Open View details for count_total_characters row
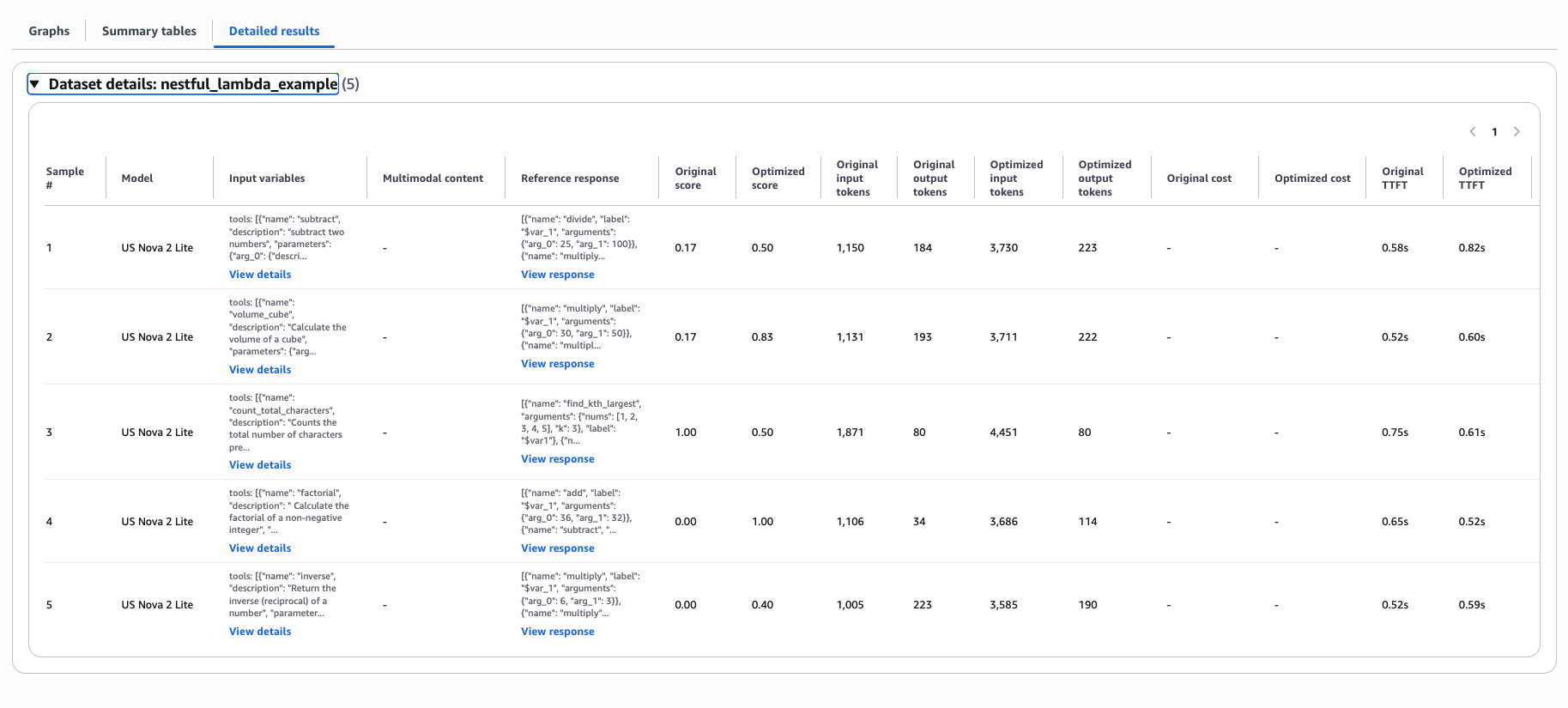Screen dimensions: 1568x708 (260, 465)
